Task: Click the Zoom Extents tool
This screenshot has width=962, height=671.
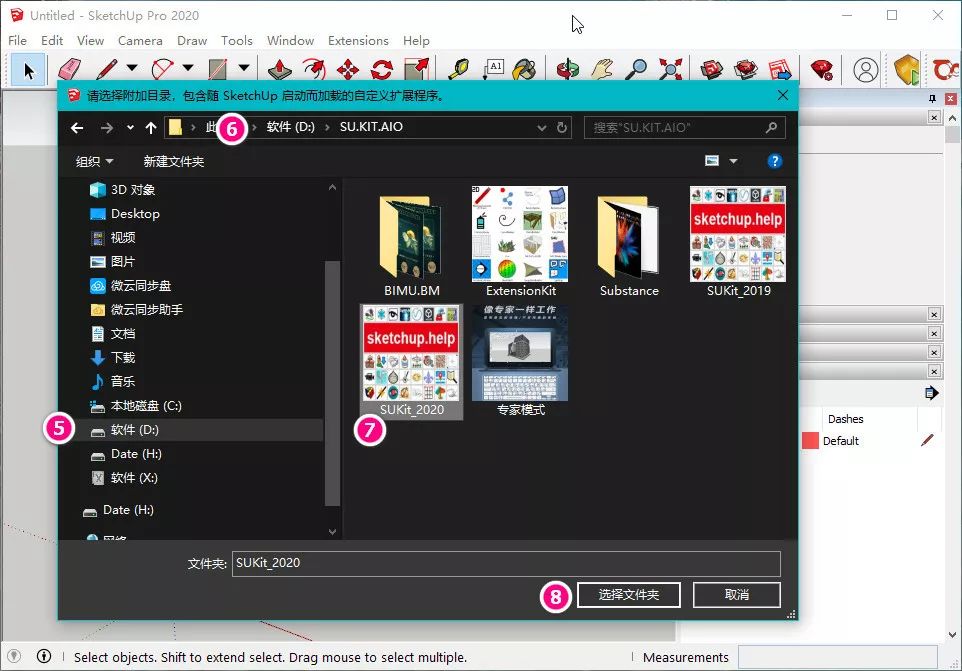Action: tap(671, 69)
